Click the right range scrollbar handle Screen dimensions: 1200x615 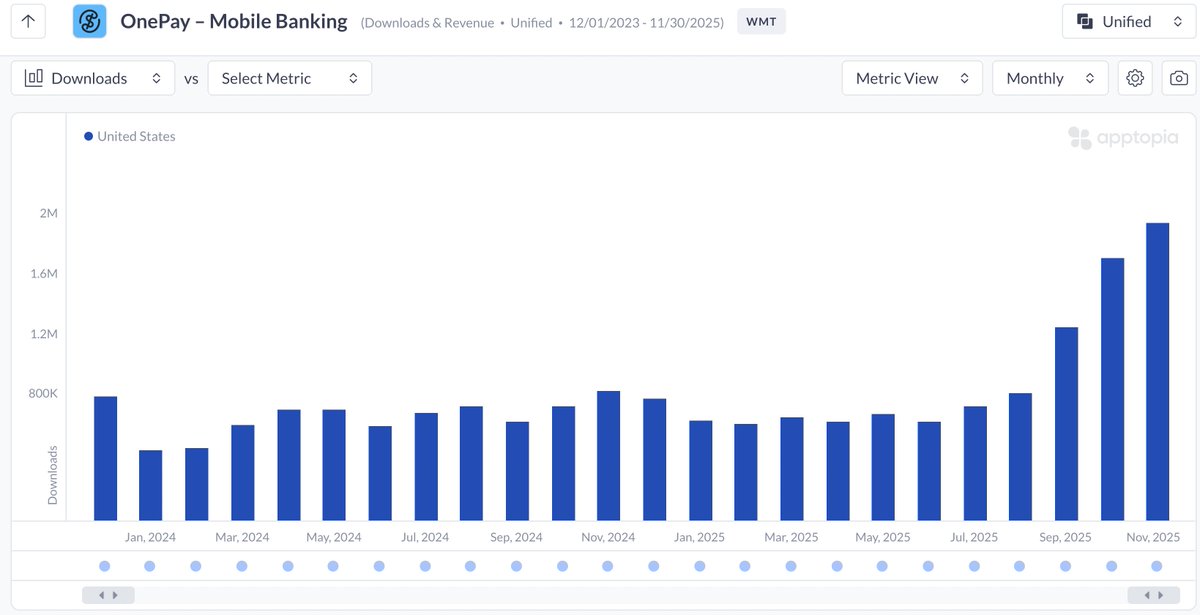1153,595
